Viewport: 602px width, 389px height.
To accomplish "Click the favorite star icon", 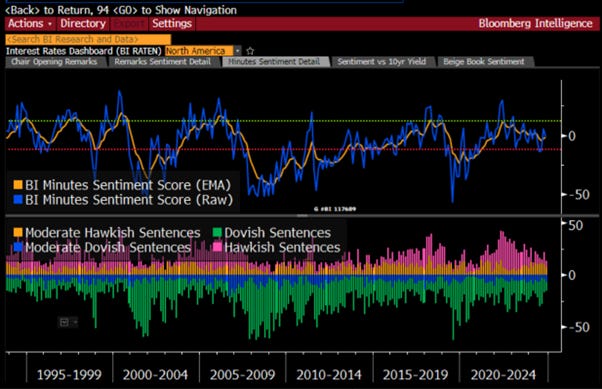I will 250,51.
